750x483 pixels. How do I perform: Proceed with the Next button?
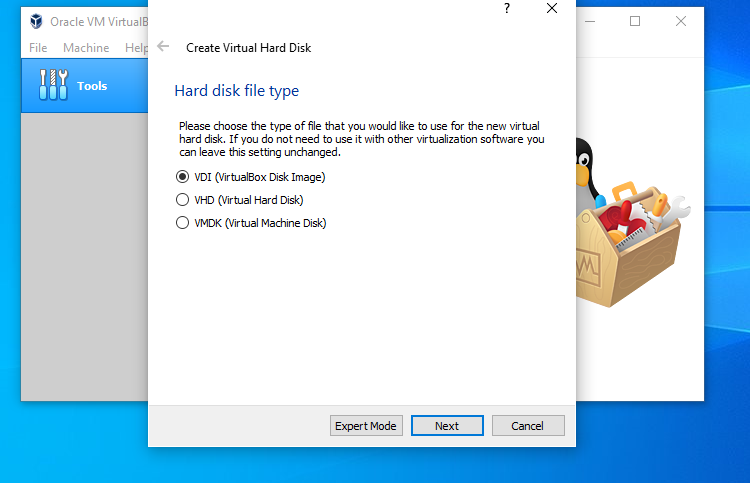[447, 426]
